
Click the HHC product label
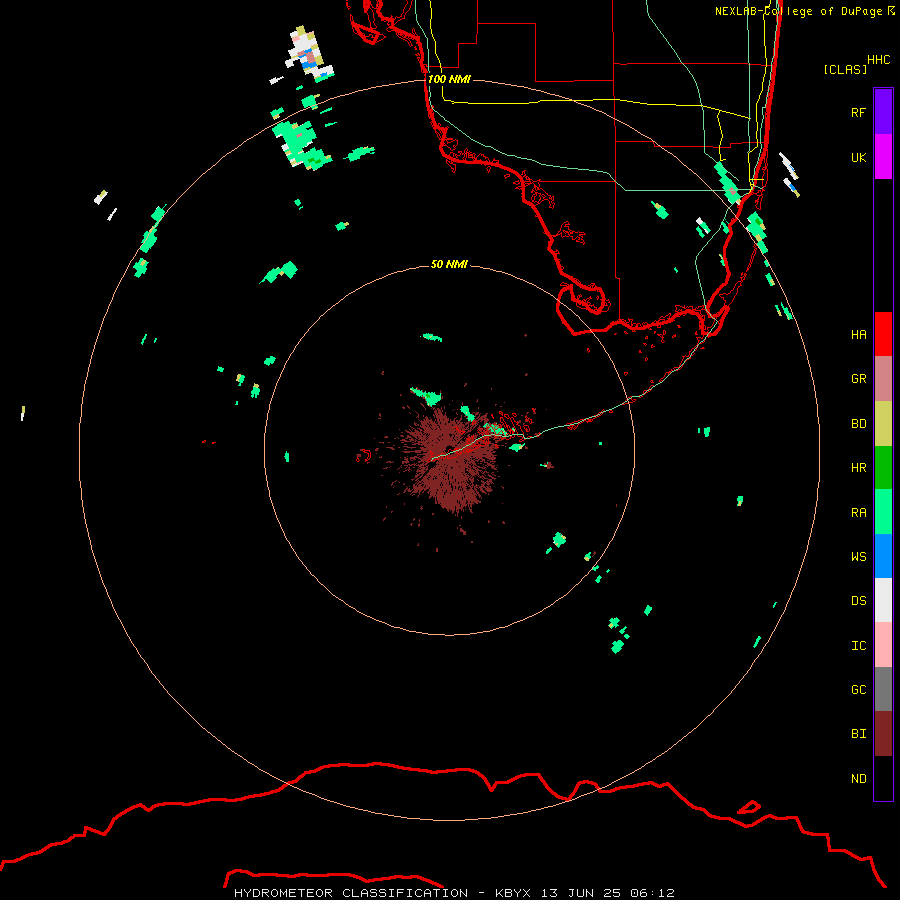(x=878, y=60)
